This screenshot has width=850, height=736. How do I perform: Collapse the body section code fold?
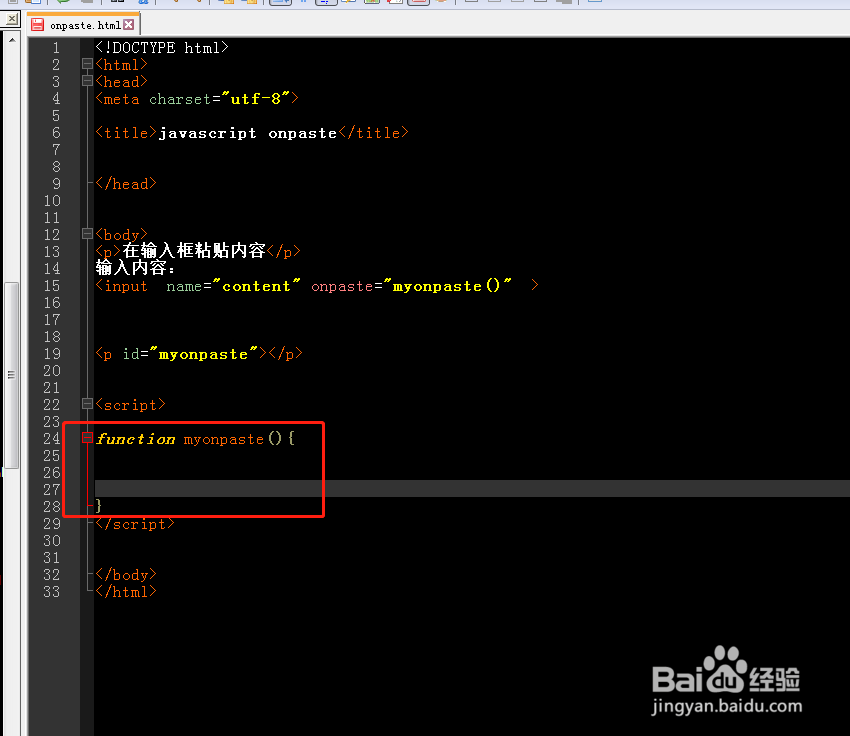[x=86, y=234]
